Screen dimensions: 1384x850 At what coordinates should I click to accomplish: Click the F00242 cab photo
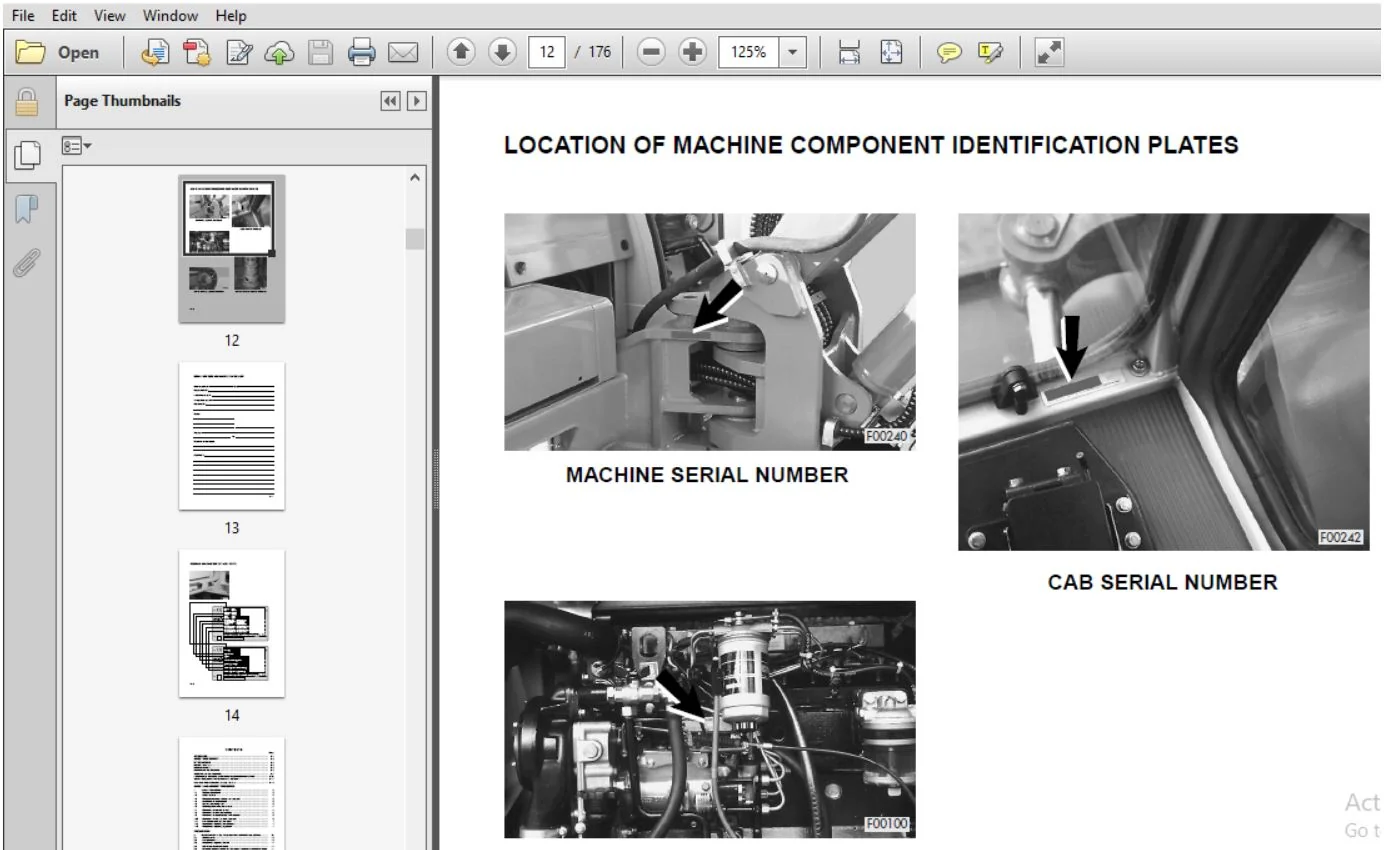tap(1163, 381)
